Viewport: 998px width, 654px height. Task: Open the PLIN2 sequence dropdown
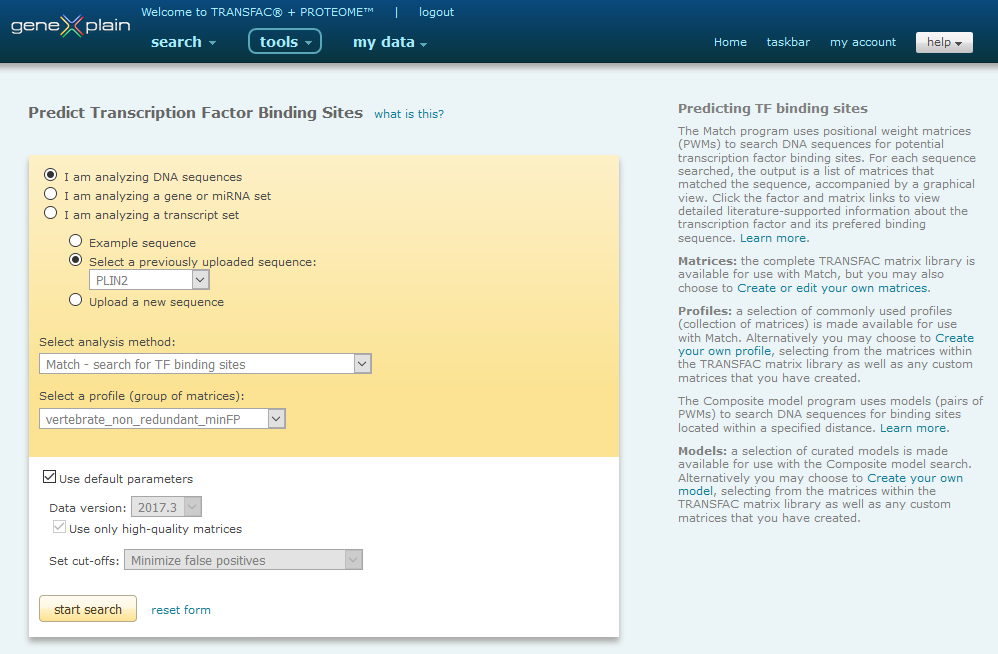(x=149, y=280)
